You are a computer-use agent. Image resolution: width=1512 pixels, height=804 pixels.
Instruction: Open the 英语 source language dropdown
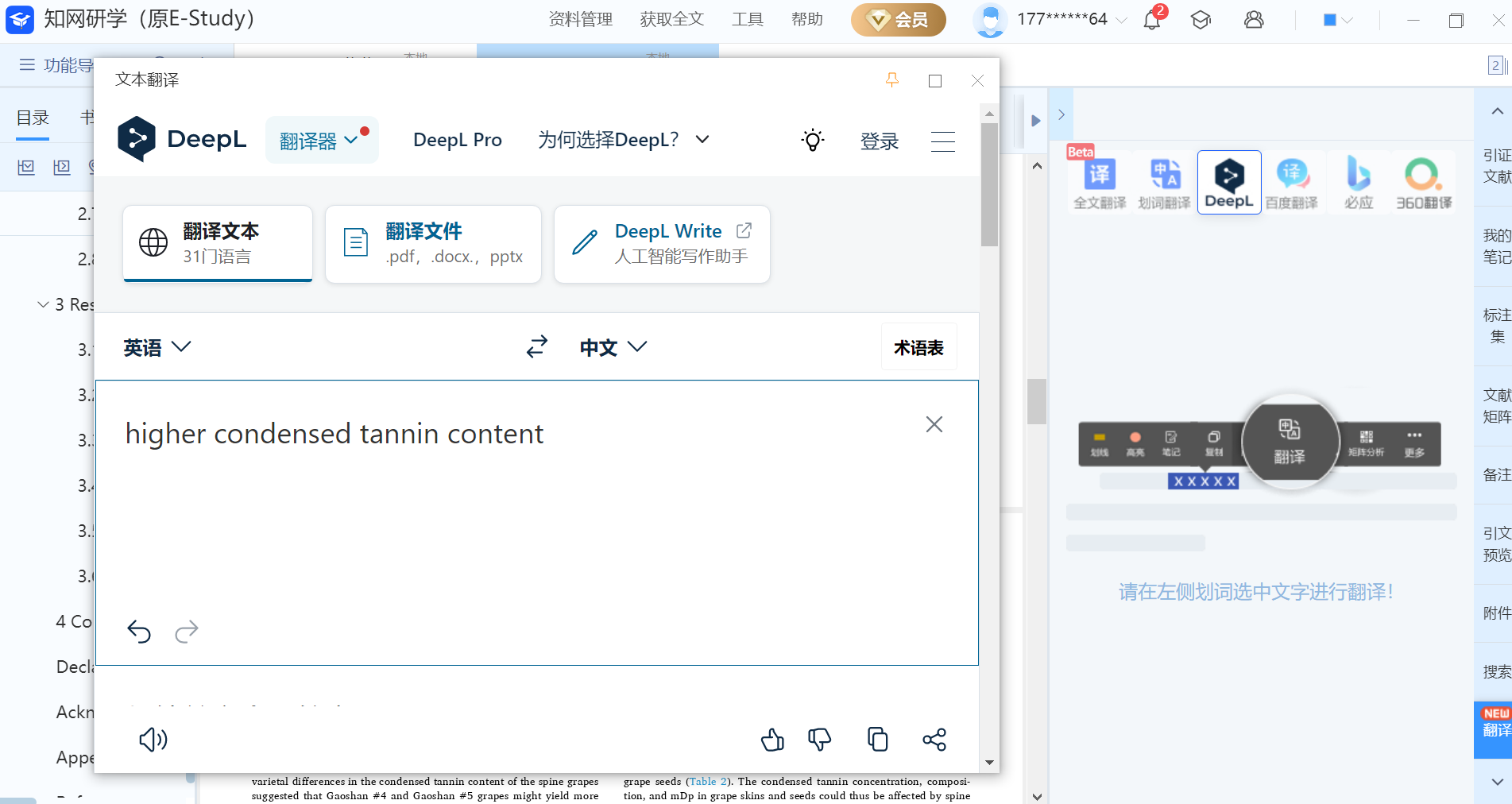(157, 347)
